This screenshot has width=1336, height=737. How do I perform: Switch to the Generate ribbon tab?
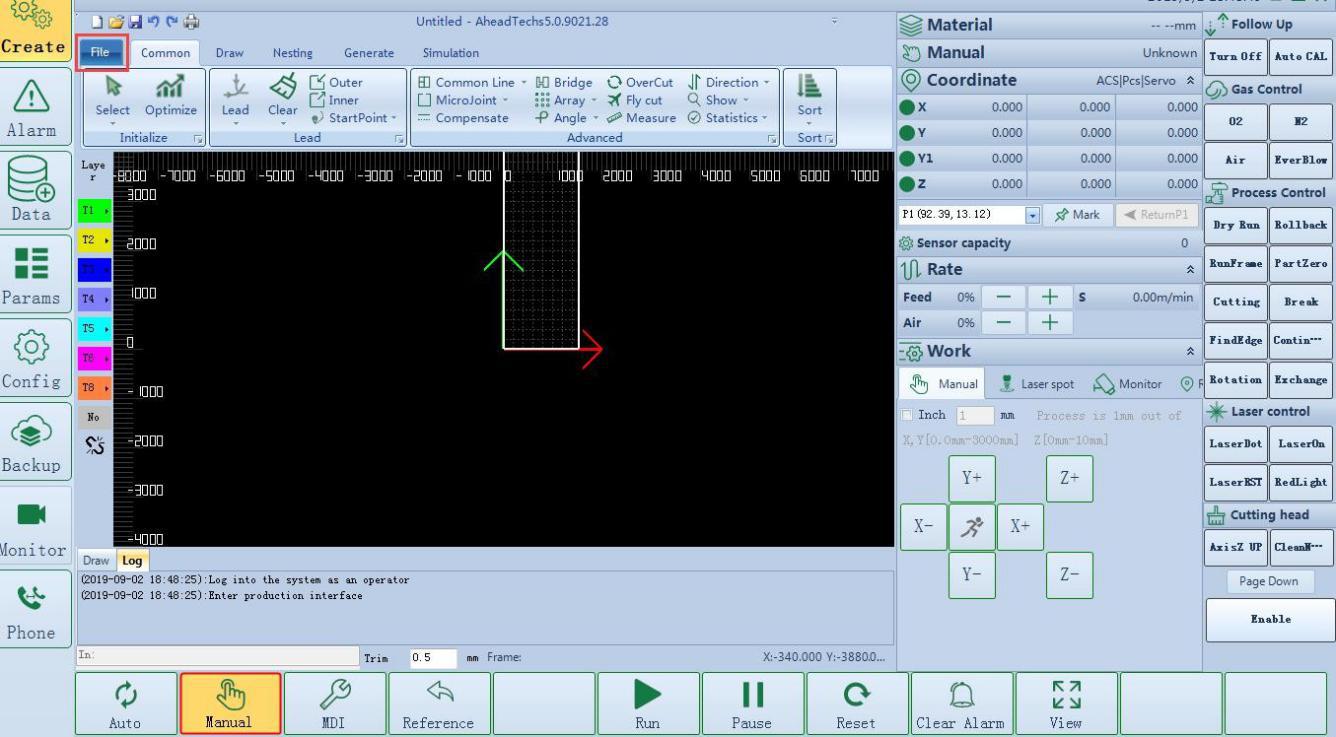coord(368,53)
